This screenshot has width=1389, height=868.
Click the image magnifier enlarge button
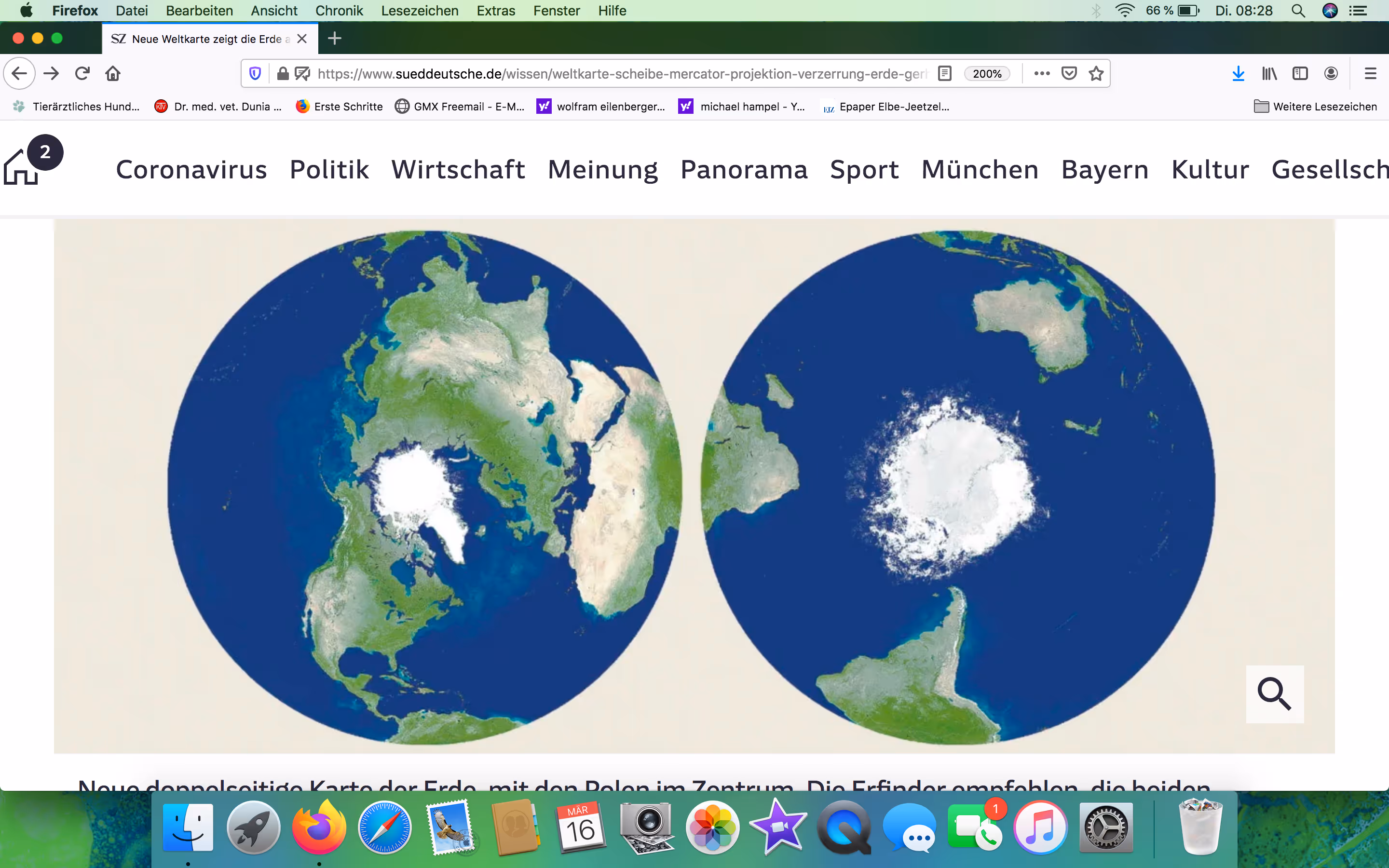coord(1274,694)
